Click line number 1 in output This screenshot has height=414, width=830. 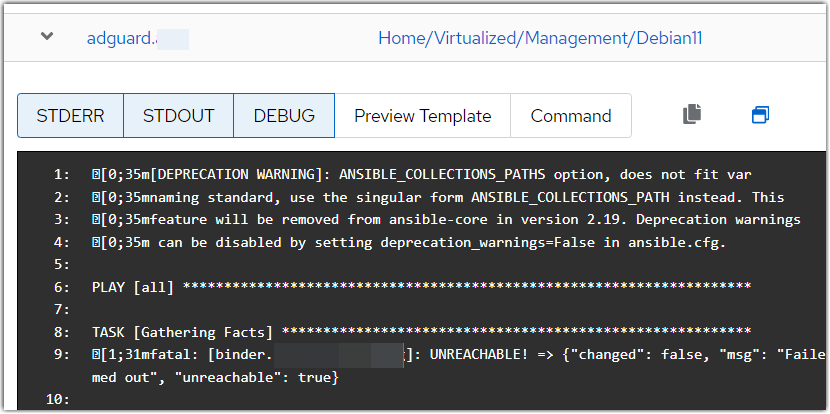[x=63, y=175]
